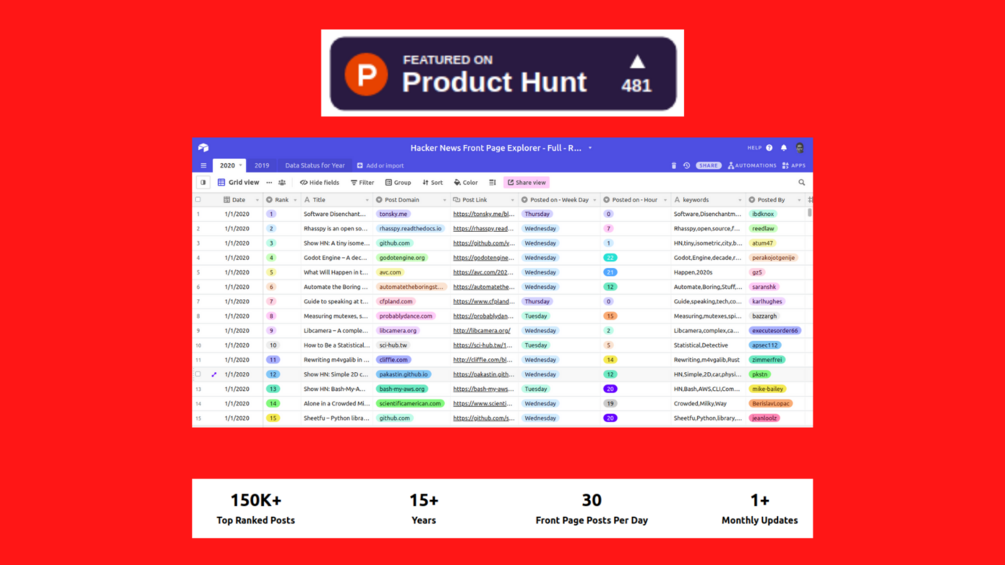Open the help question mark icon
Image resolution: width=1005 pixels, height=565 pixels.
769,148
